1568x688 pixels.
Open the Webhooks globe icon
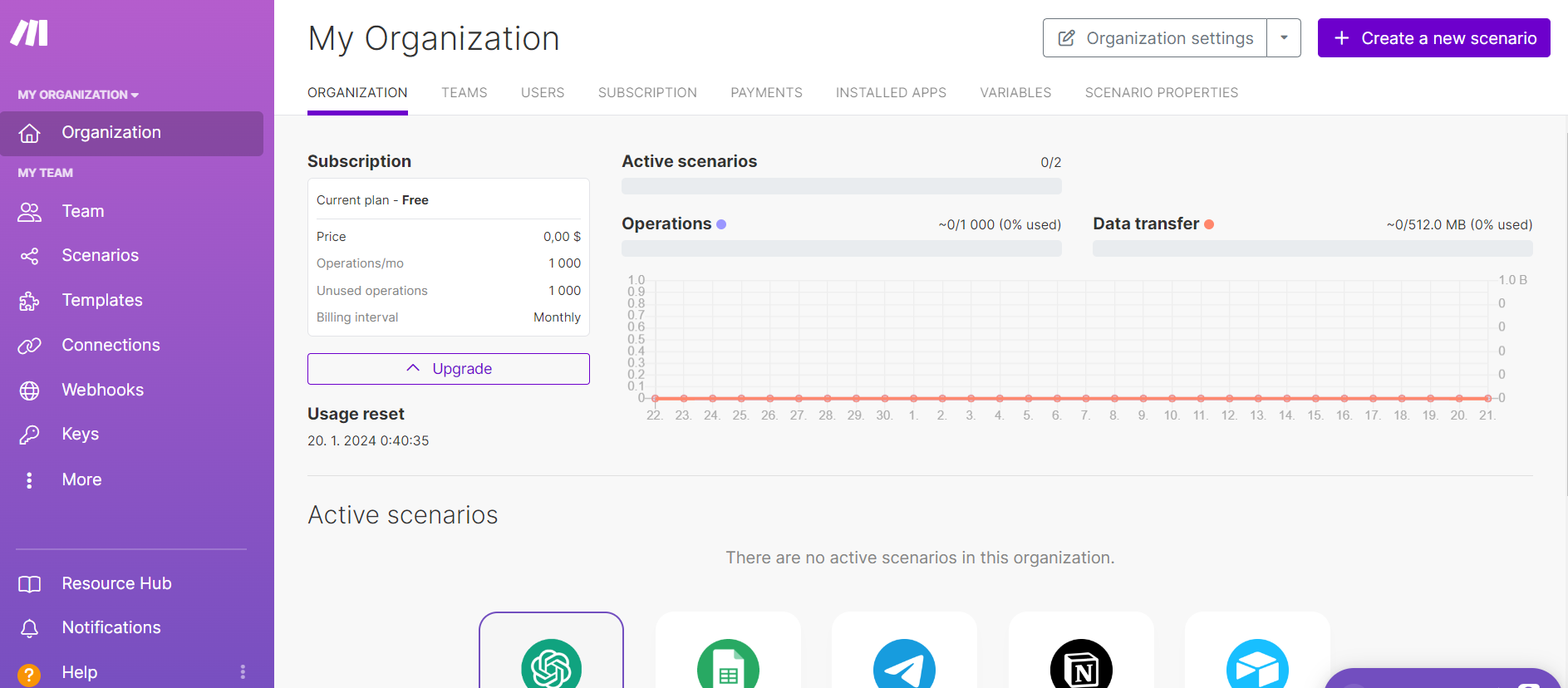[x=29, y=391]
